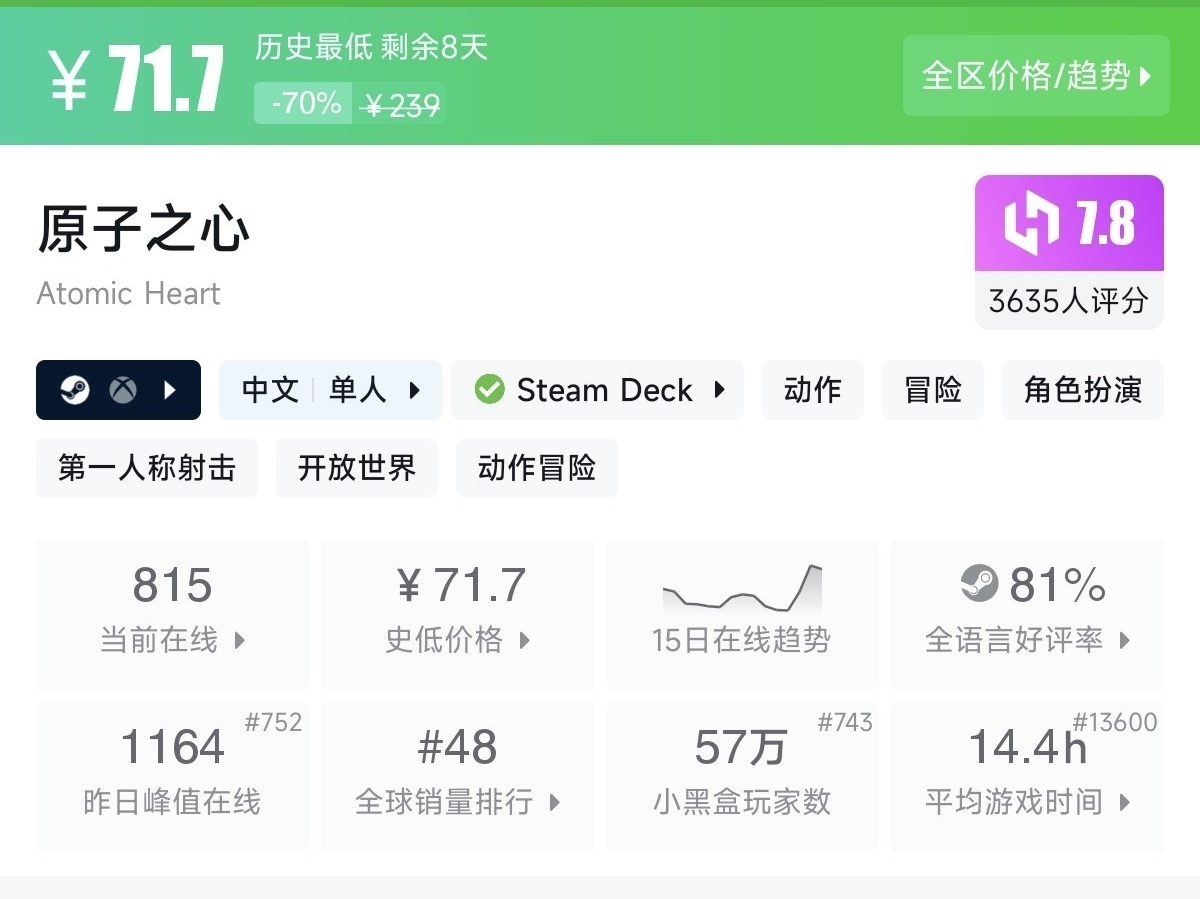Select the 第一人称射击 tag
Image resolution: width=1200 pixels, height=899 pixels.
(x=147, y=468)
